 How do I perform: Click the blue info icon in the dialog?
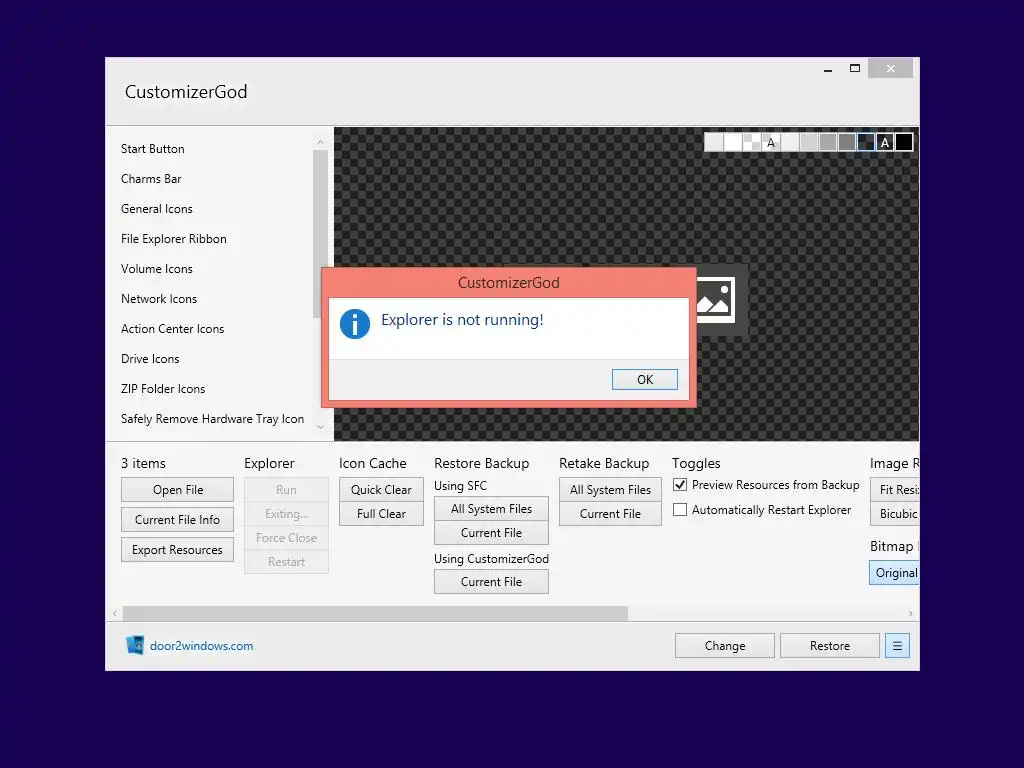(355, 324)
